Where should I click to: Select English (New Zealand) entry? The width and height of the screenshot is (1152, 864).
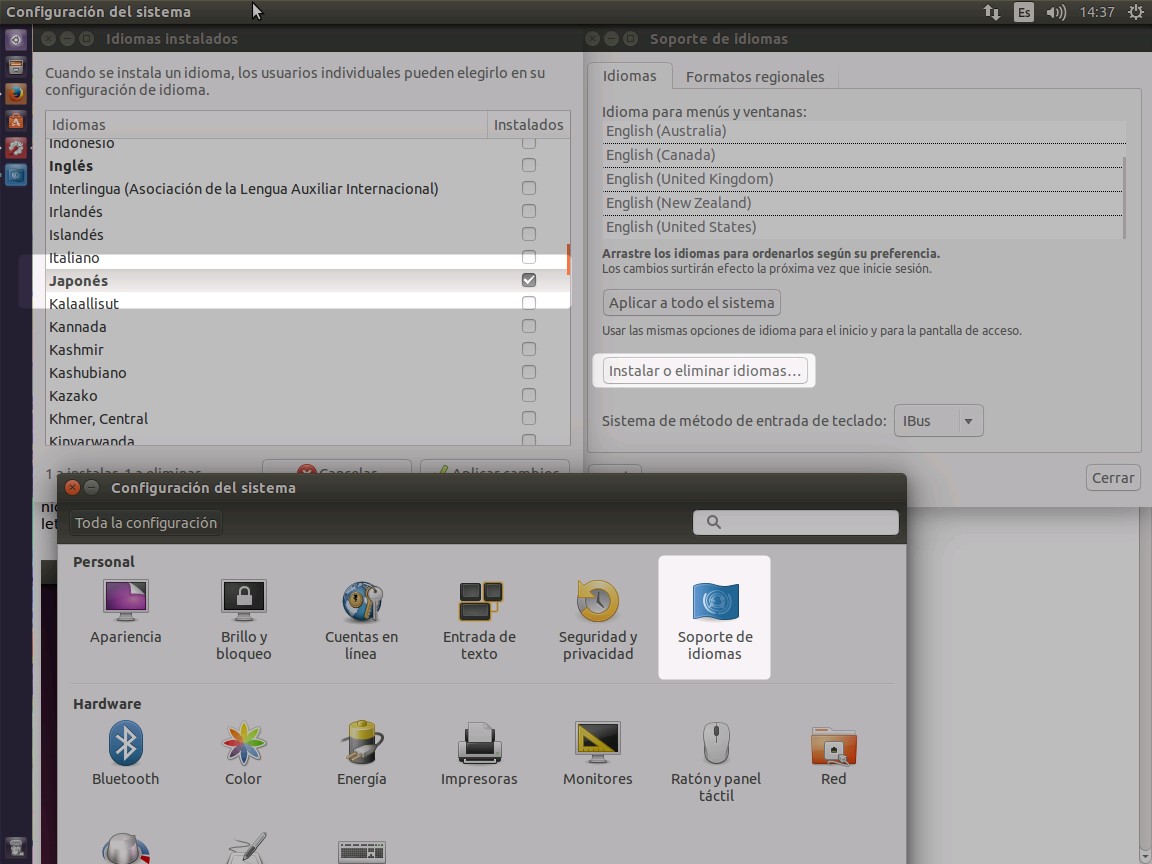point(863,203)
